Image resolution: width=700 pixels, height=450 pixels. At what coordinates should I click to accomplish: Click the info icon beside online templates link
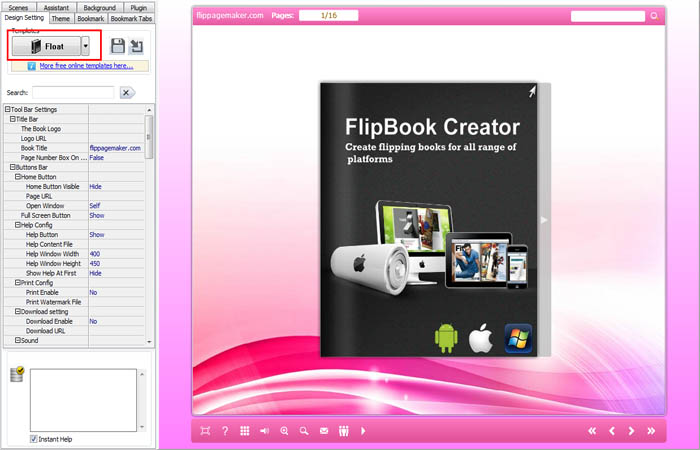(x=31, y=66)
